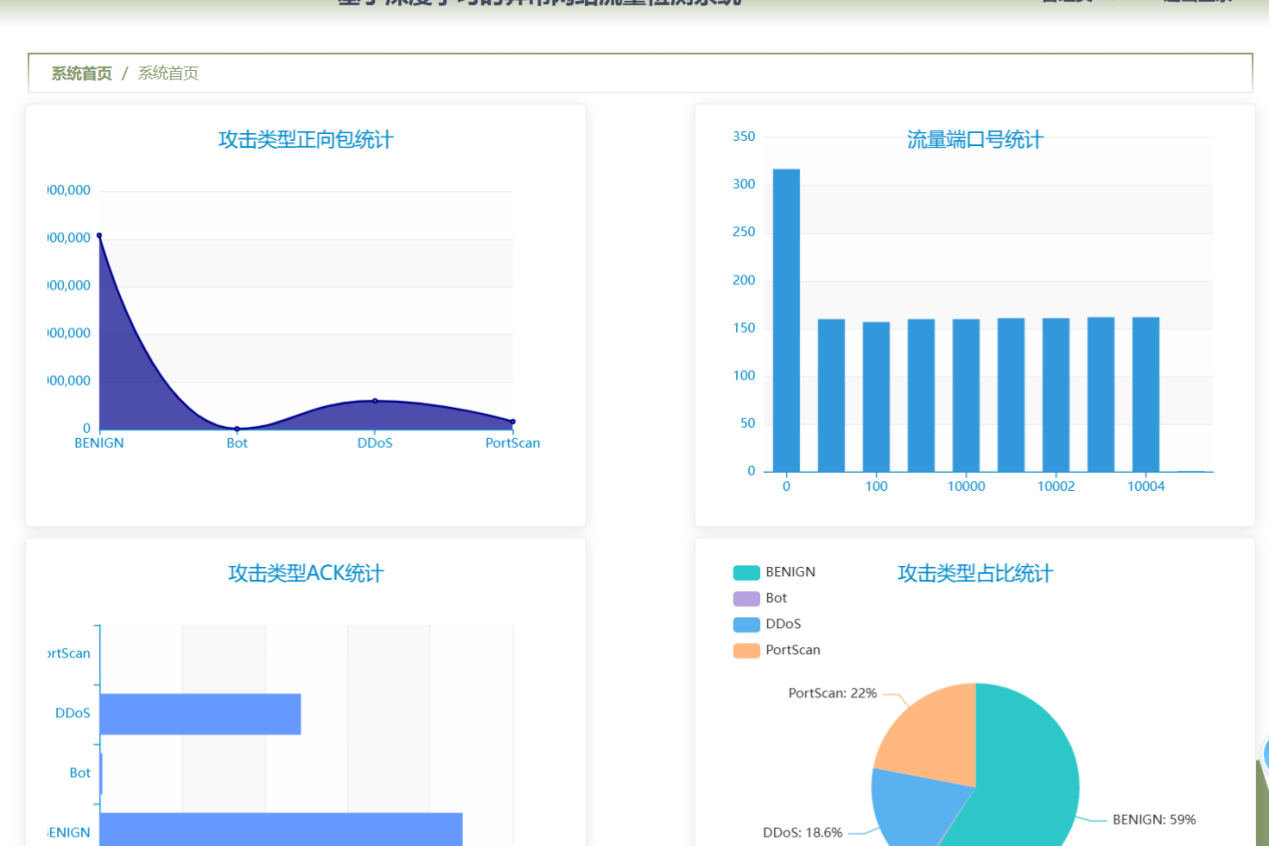Click the BENIGN data point on the line chart
This screenshot has width=1269, height=846.
(x=99, y=237)
